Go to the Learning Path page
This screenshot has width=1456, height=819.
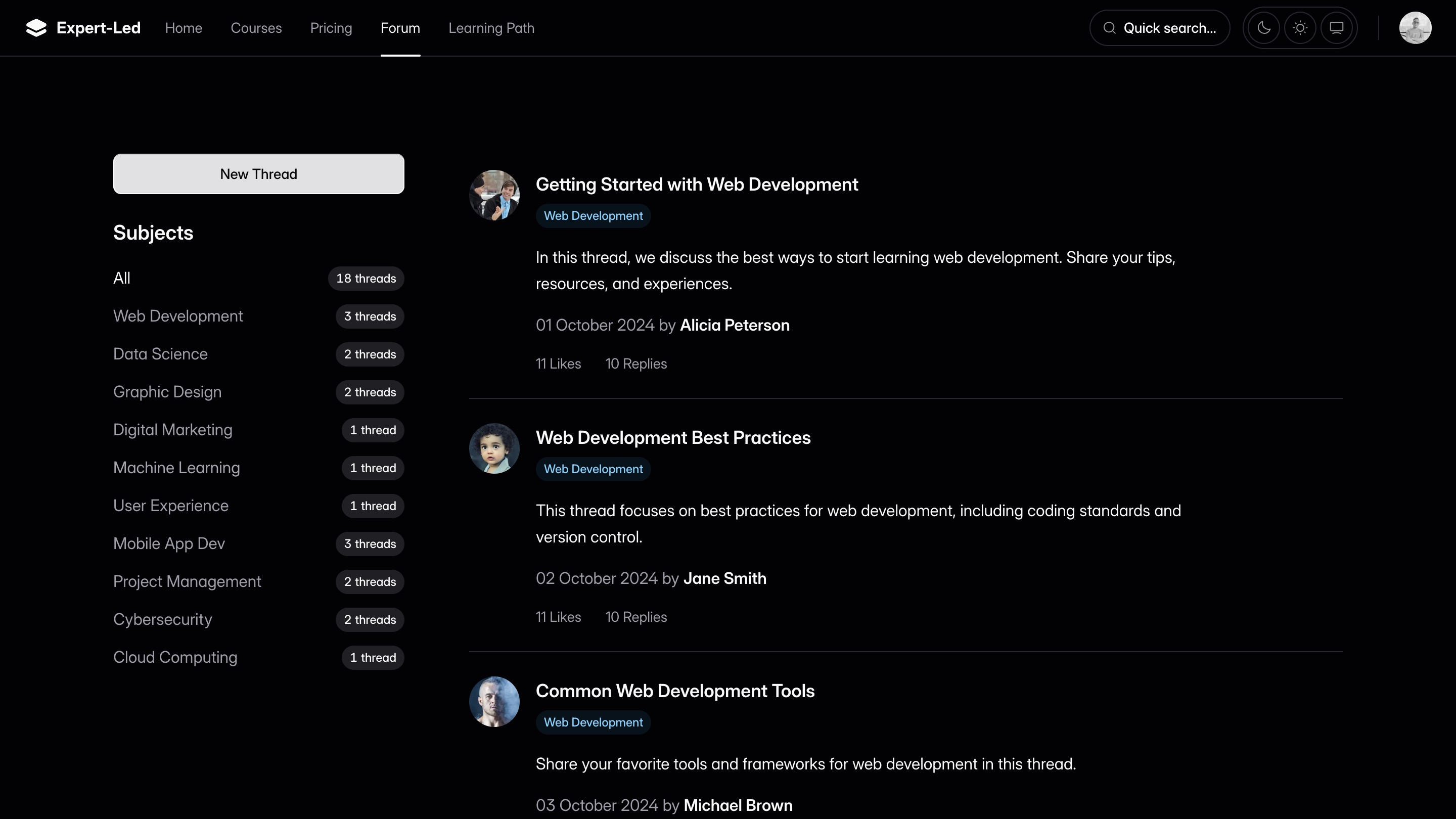point(491,28)
